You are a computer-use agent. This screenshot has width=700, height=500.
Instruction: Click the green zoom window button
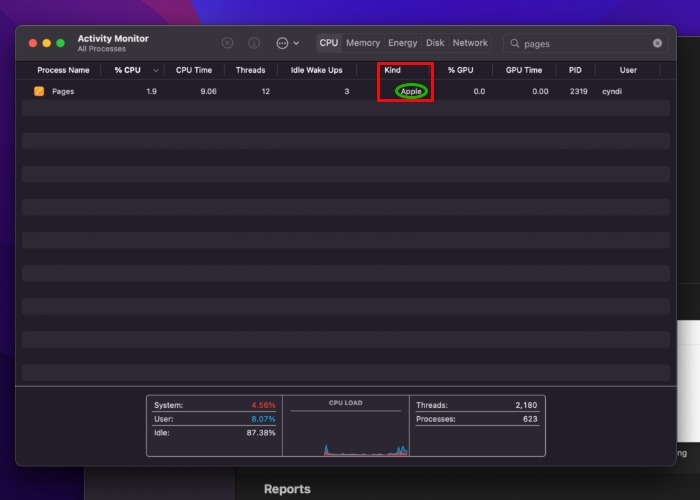pos(60,43)
